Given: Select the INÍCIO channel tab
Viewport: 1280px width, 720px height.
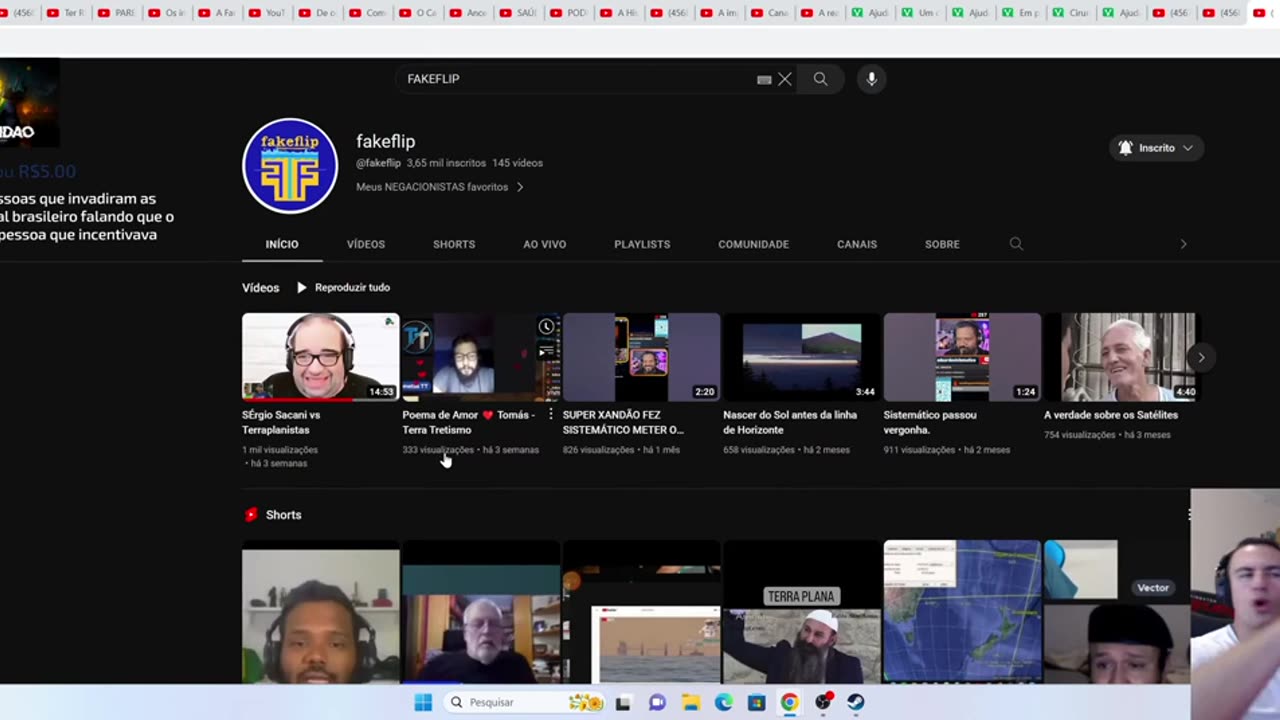Looking at the screenshot, I should click(x=282, y=244).
